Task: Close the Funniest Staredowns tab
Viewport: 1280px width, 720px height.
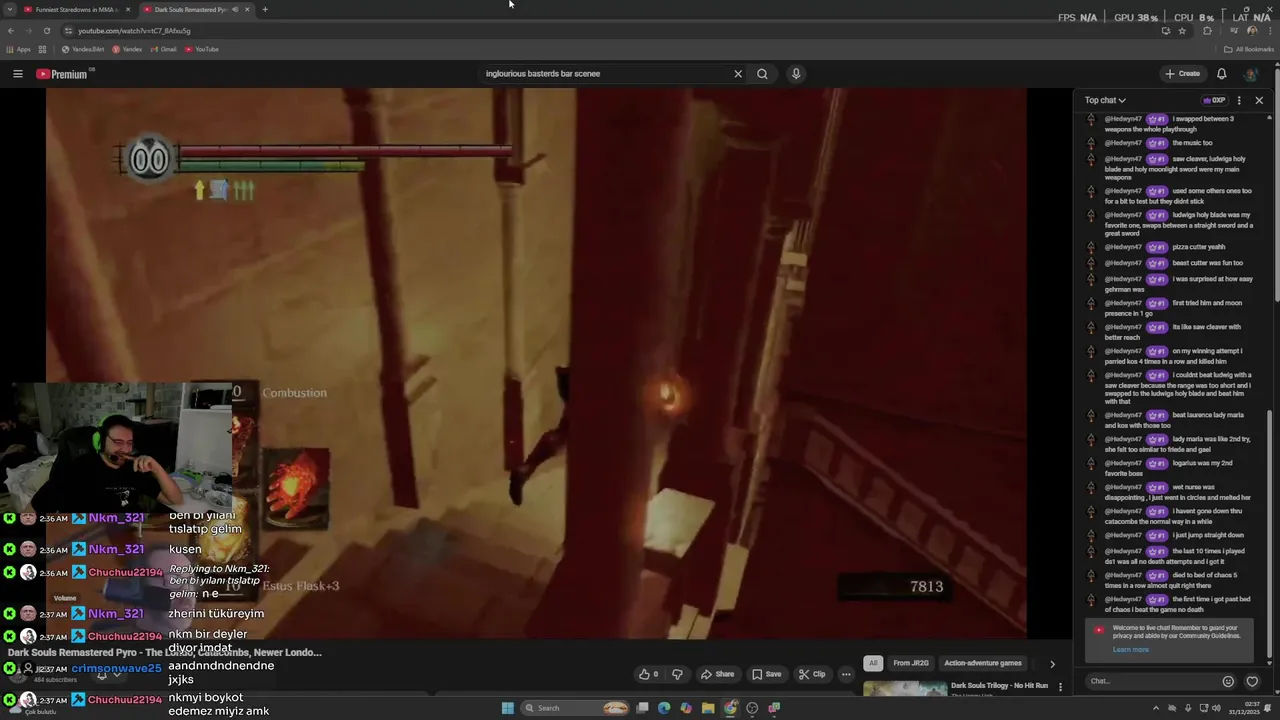Action: pyautogui.click(x=127, y=9)
